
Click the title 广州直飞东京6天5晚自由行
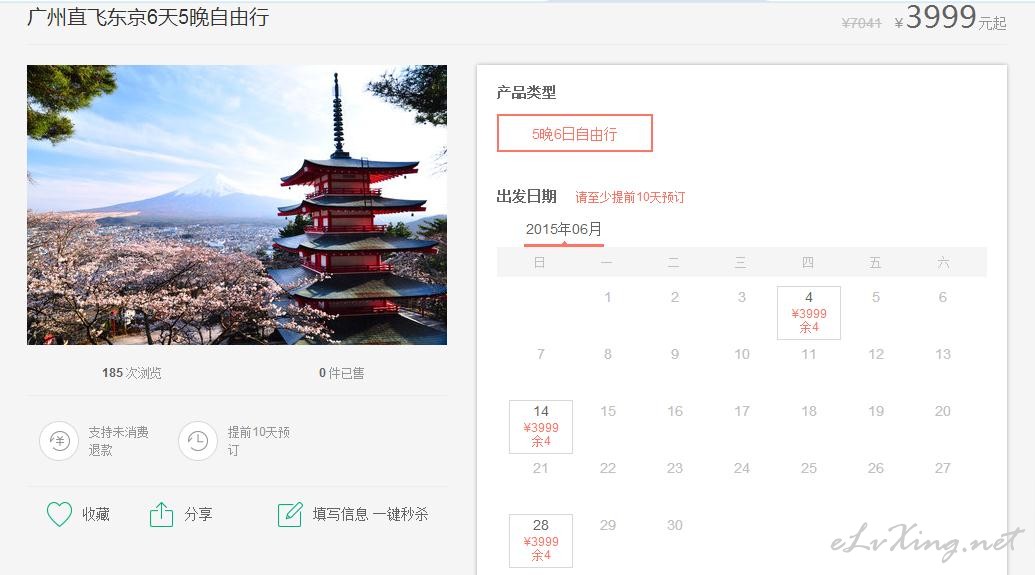(148, 17)
